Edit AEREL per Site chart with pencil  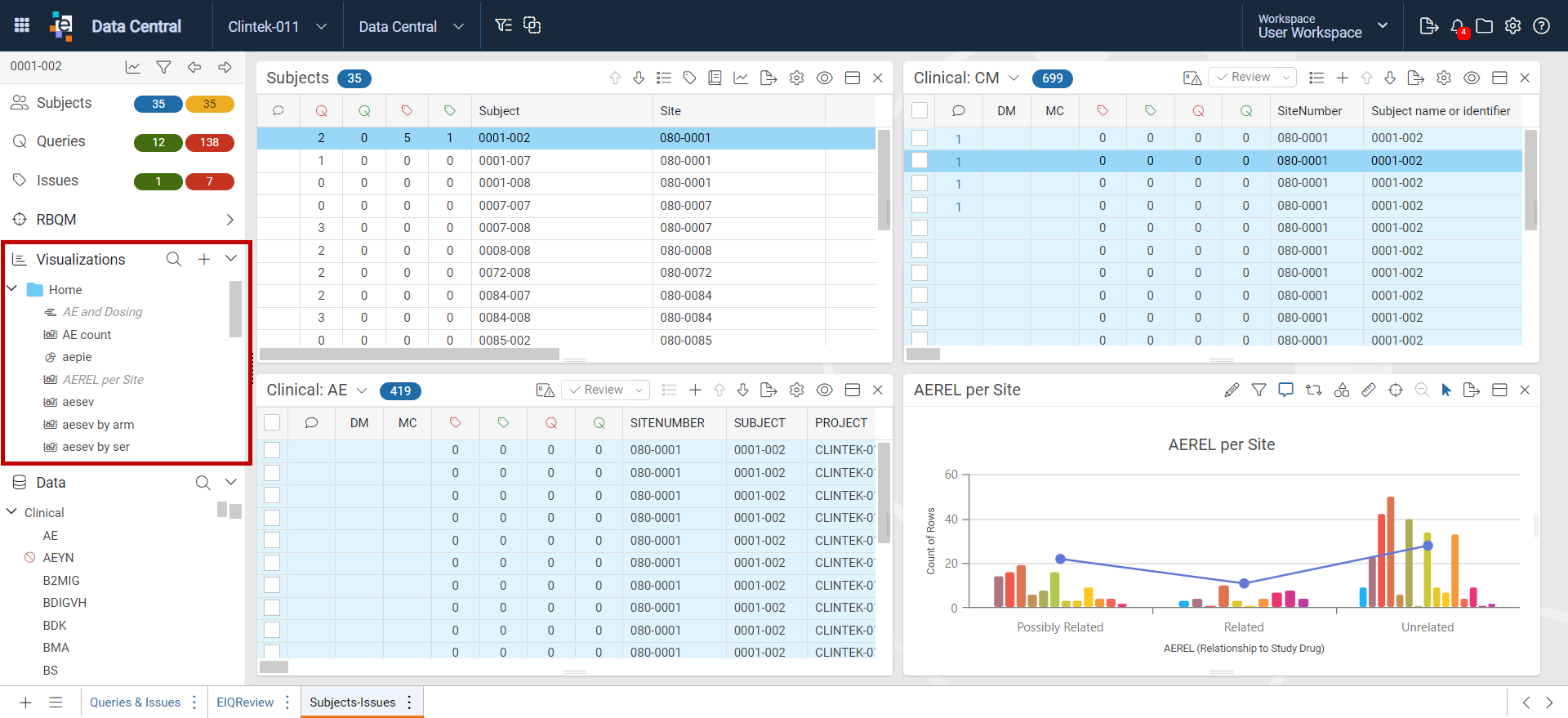pyautogui.click(x=1232, y=390)
